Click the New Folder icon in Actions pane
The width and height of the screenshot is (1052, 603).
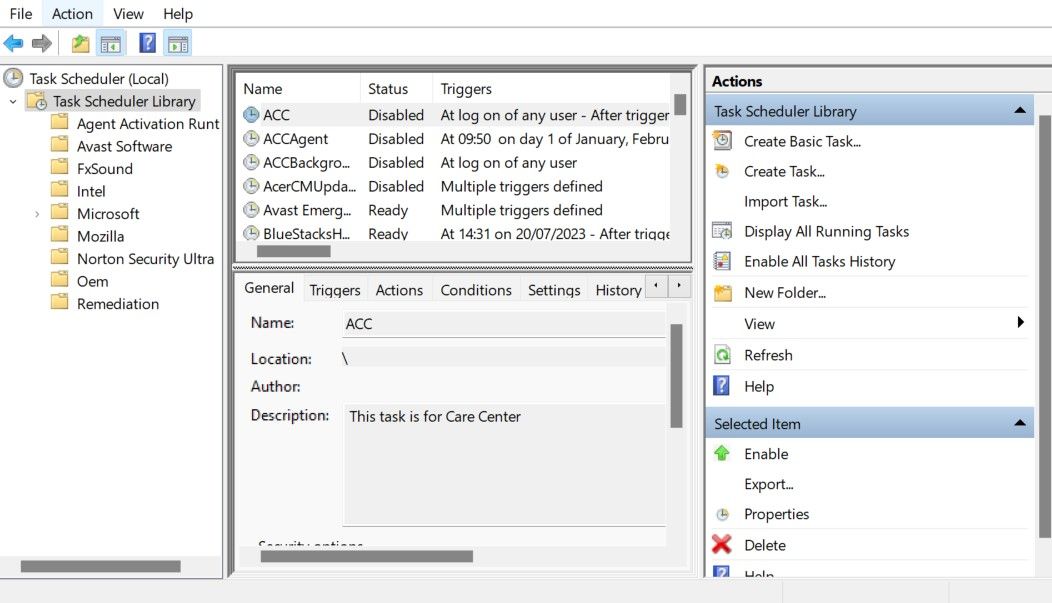click(722, 293)
